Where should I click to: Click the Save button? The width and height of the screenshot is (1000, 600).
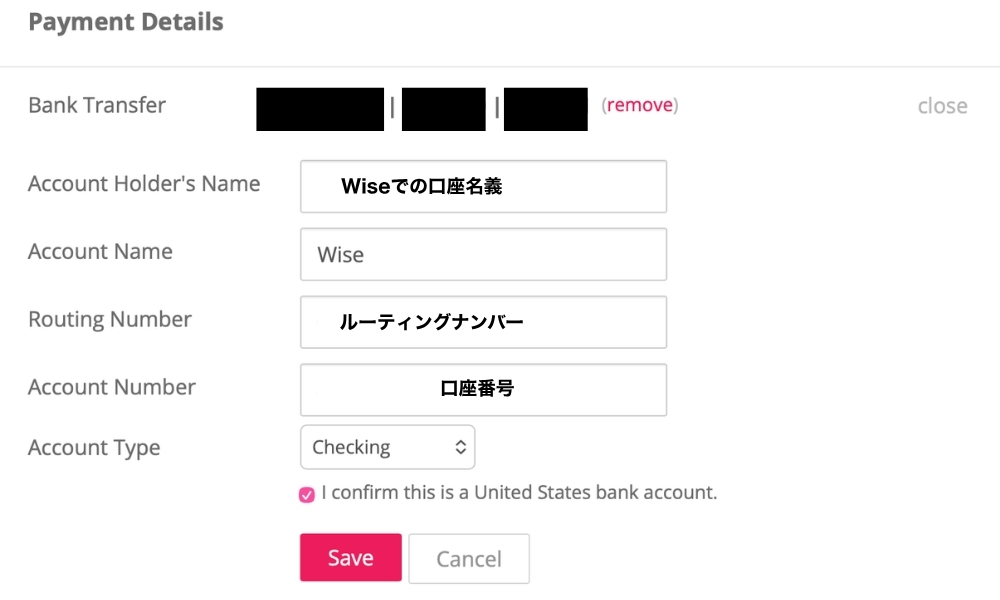[x=350, y=557]
